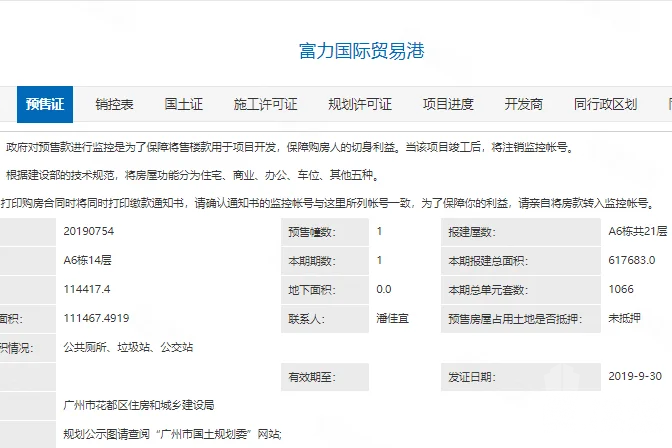Select contact name 潘佳宜

(x=393, y=318)
